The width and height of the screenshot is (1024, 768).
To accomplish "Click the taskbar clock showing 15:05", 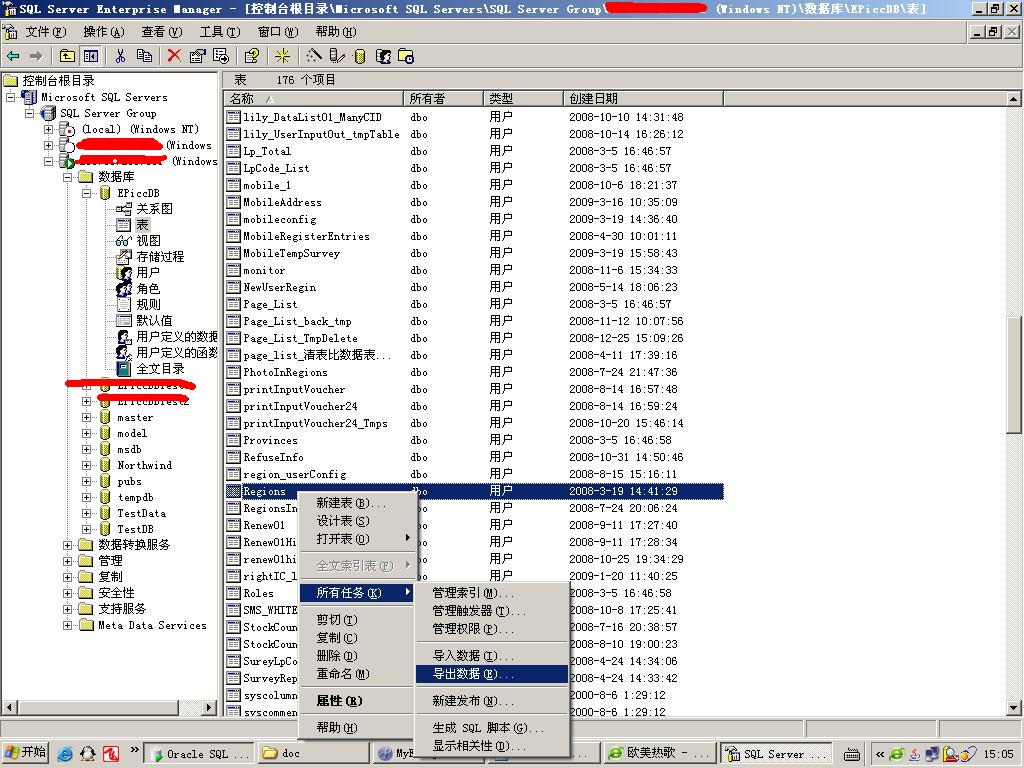I will click(x=999, y=754).
